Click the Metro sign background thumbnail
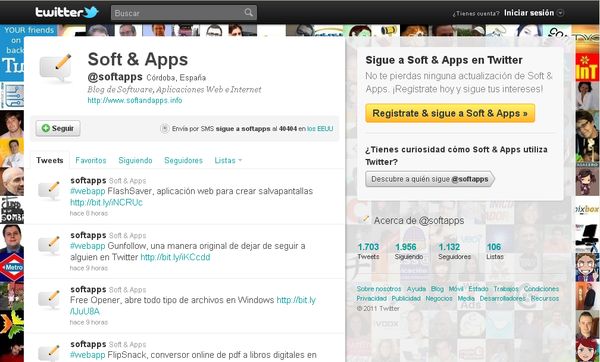The image size is (600, 362). click(12, 267)
